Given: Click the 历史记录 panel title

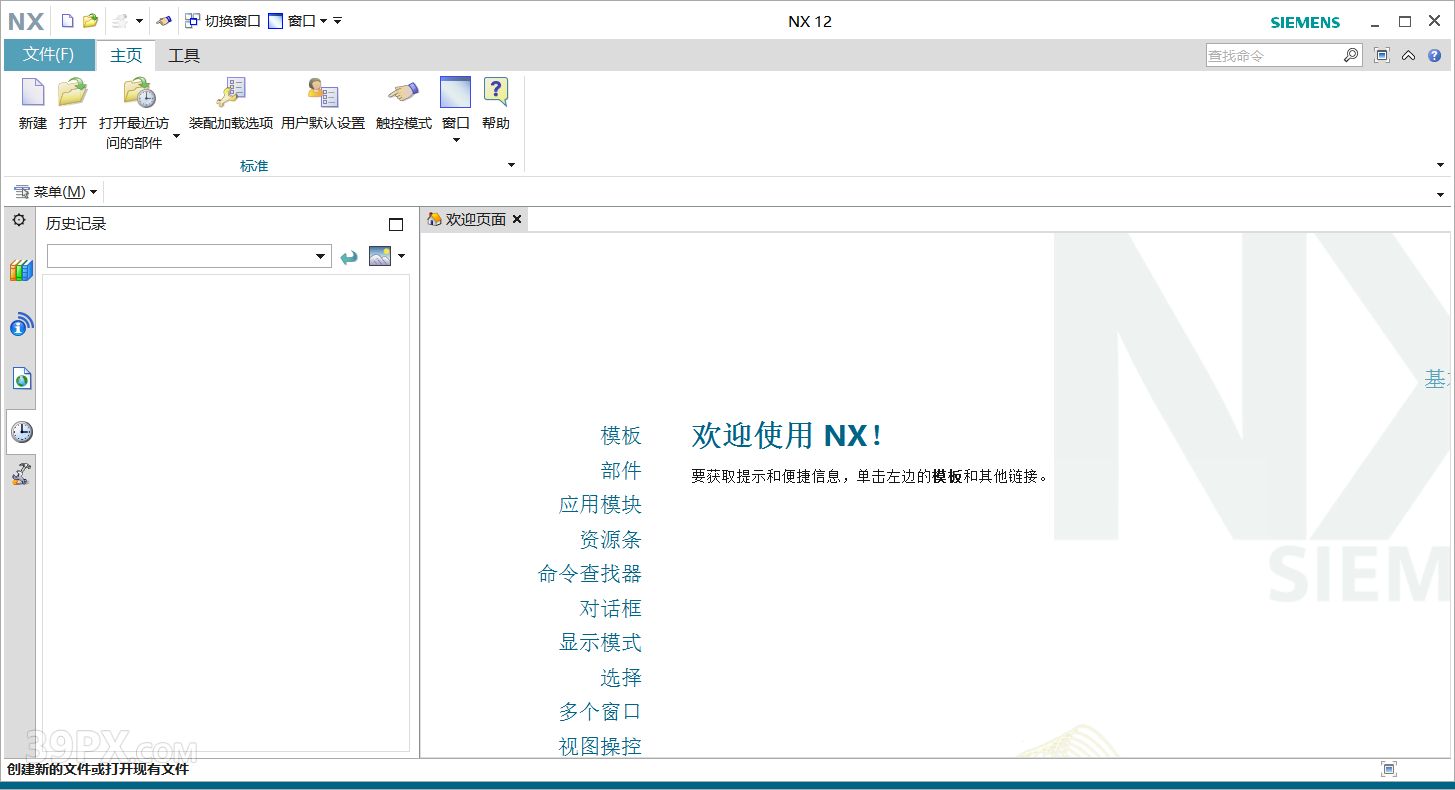Looking at the screenshot, I should click(76, 224).
